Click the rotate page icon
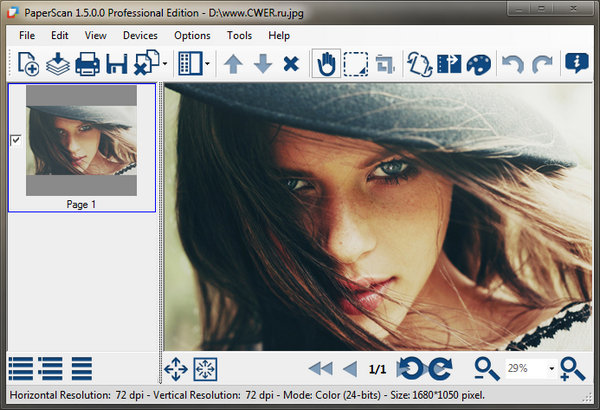Screen dimensions: 600x410 click(x=419, y=64)
